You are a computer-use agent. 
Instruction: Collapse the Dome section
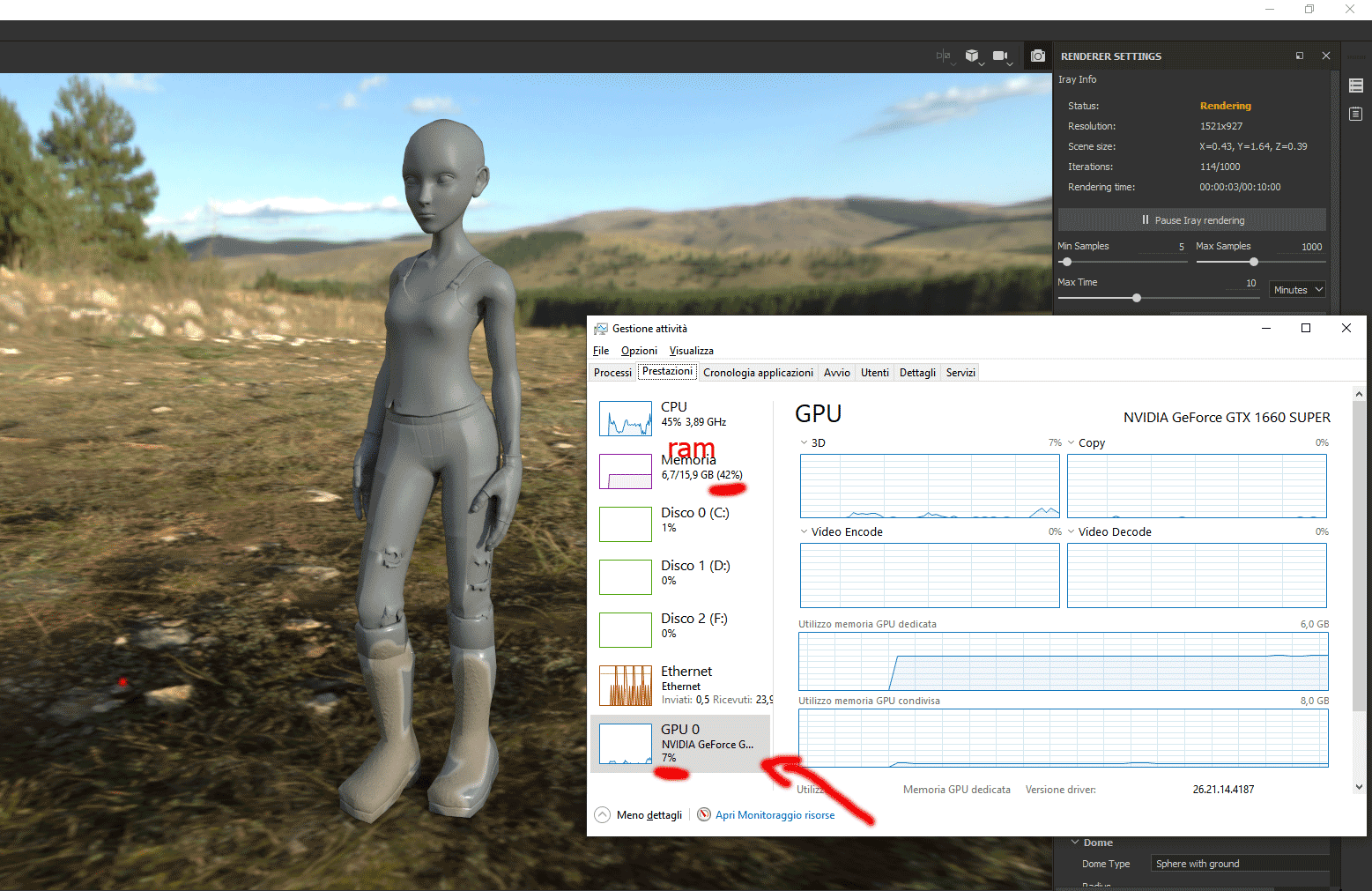pyautogui.click(x=1075, y=843)
